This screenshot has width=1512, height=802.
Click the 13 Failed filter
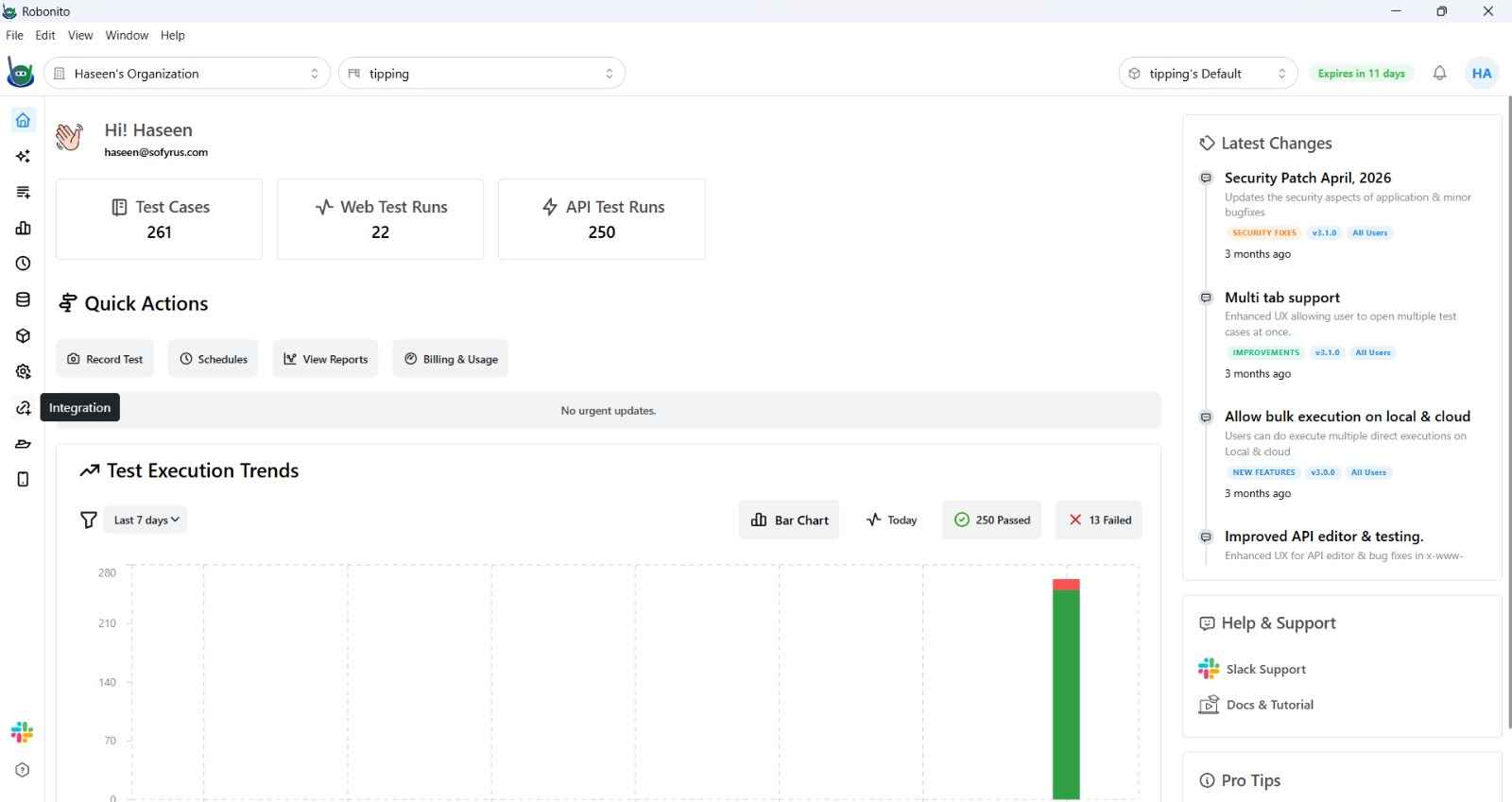tap(1099, 520)
